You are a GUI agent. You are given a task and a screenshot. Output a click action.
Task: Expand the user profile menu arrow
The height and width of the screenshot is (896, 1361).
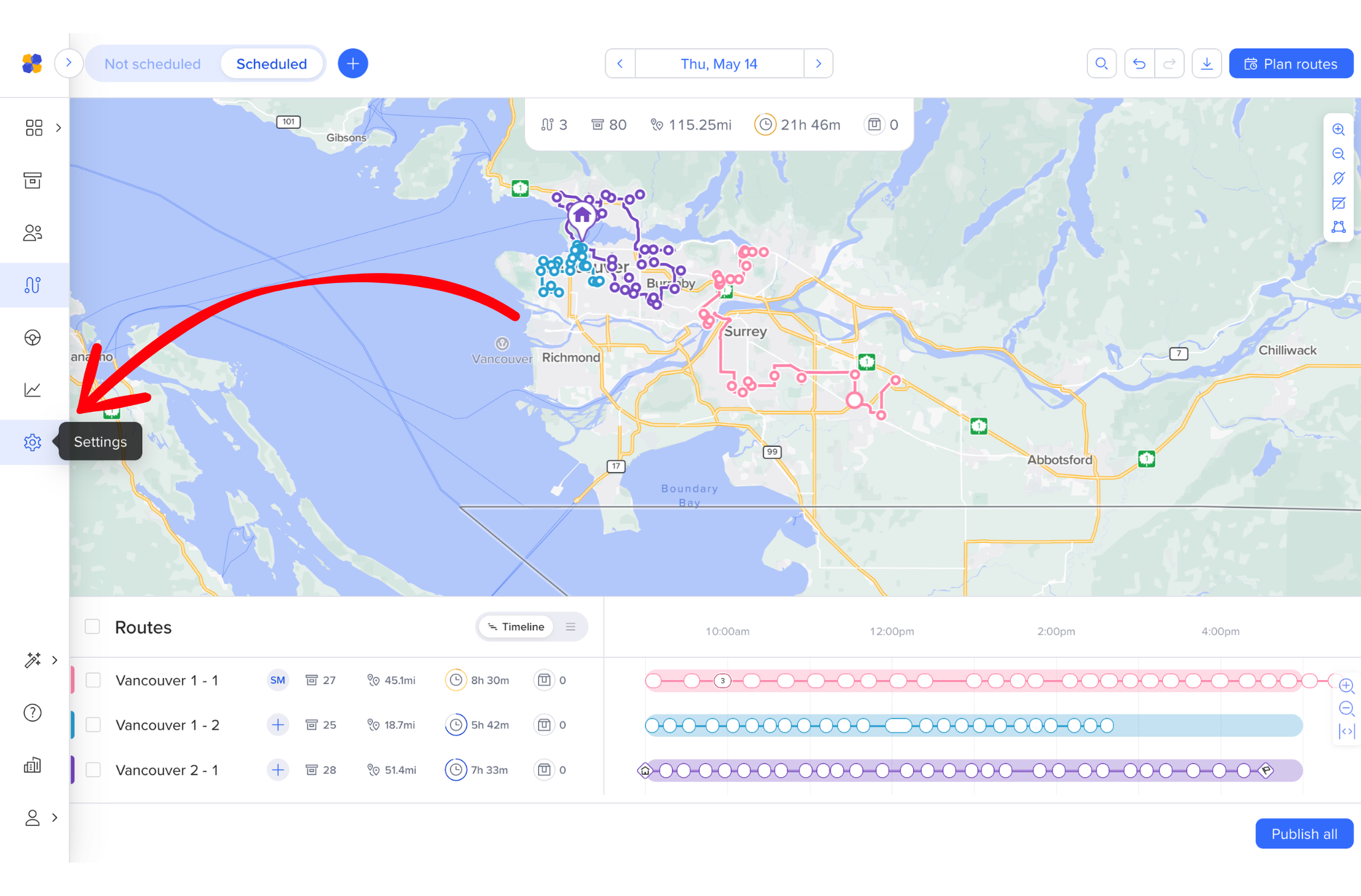coord(54,818)
